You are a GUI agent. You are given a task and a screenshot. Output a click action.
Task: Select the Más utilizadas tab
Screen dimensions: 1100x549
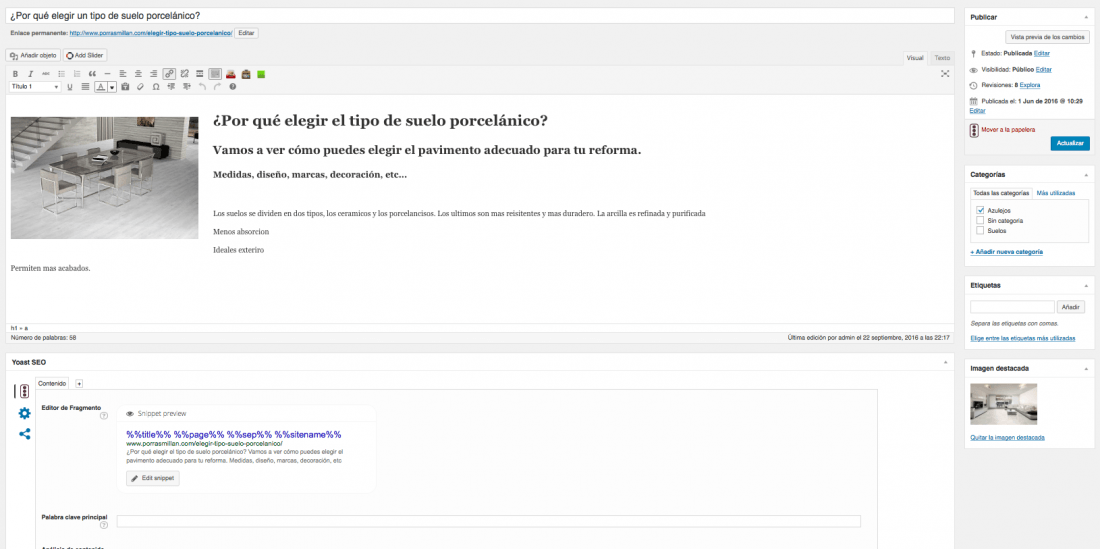[x=1056, y=193]
